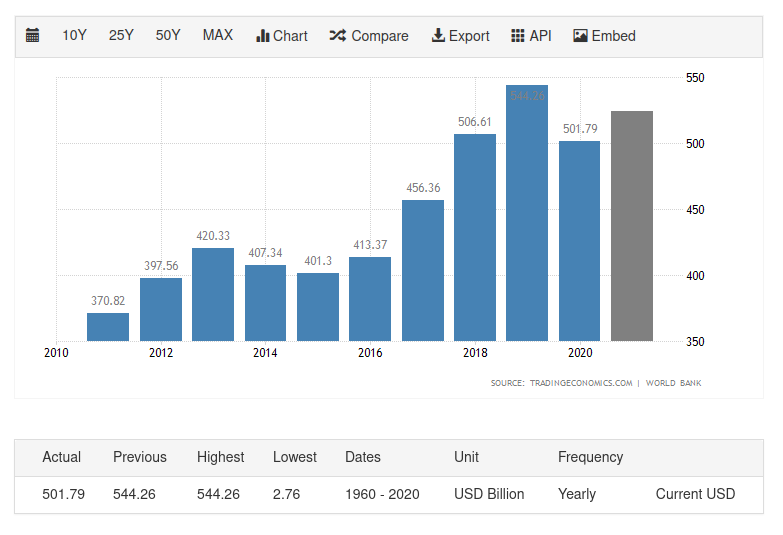Screen dimensions: 783x535
Task: Select the bar labeled 370.82
Action: (108, 327)
